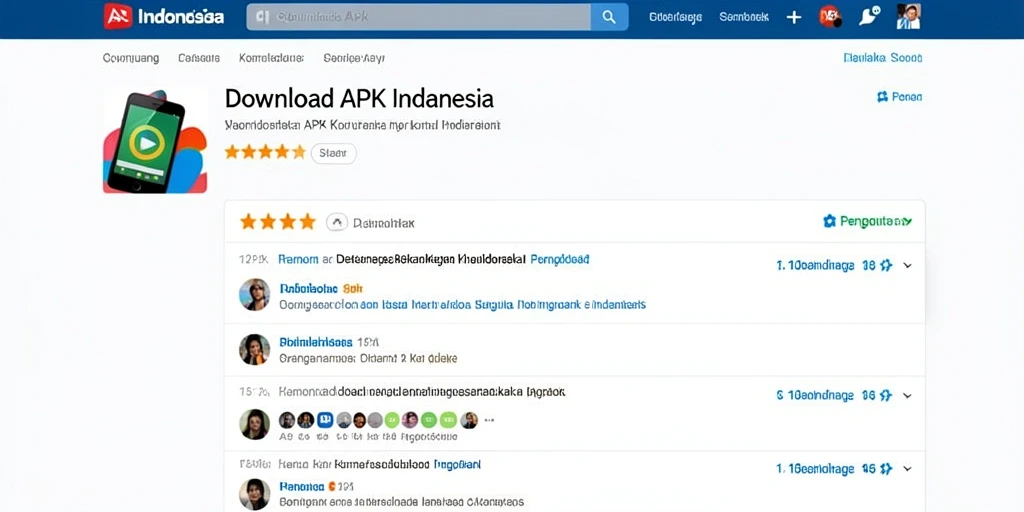Click the red Indonesia logo icon
Image resolution: width=1024 pixels, height=512 pixels.
118,16
